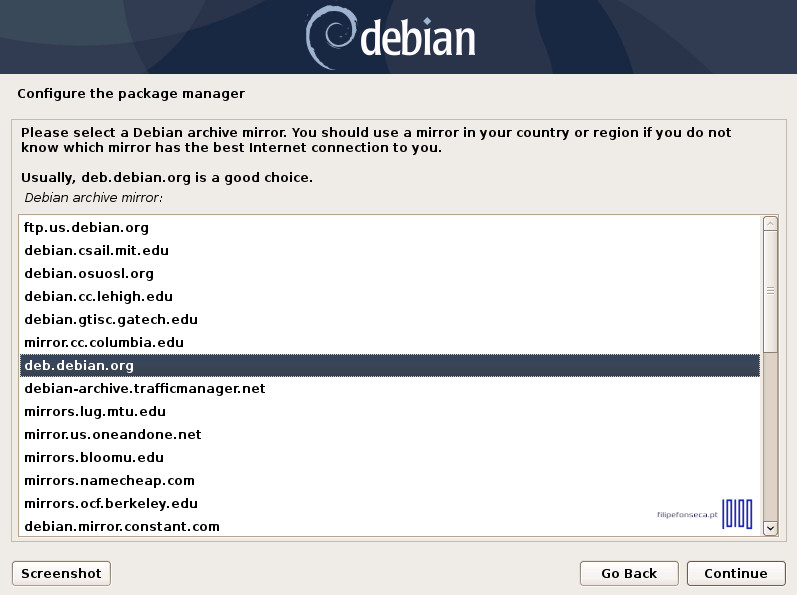The width and height of the screenshot is (797, 595).
Task: Select debian-archive.trafficmanager.net mirror
Action: coord(145,389)
